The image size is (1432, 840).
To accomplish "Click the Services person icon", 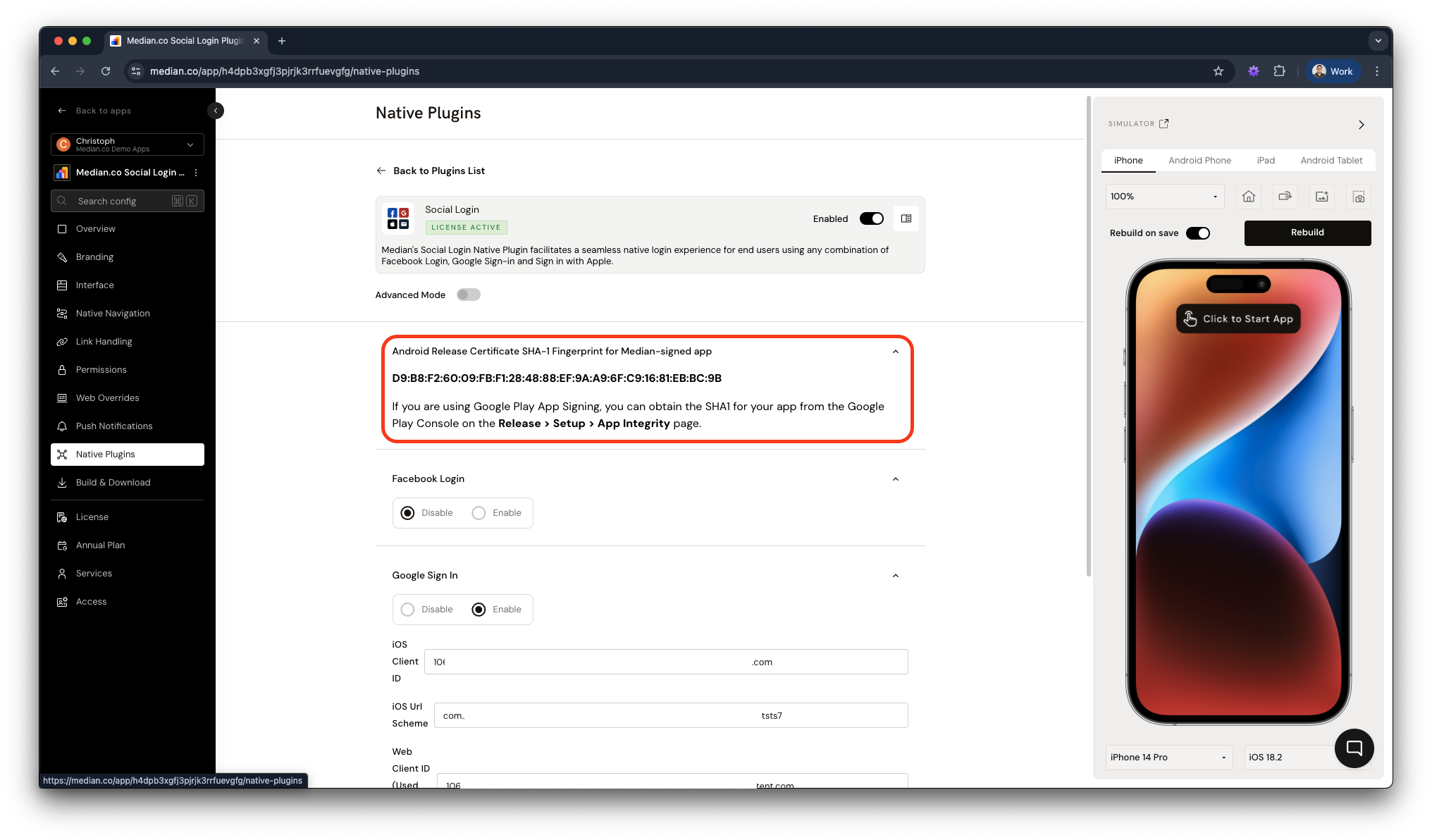I will tap(62, 574).
